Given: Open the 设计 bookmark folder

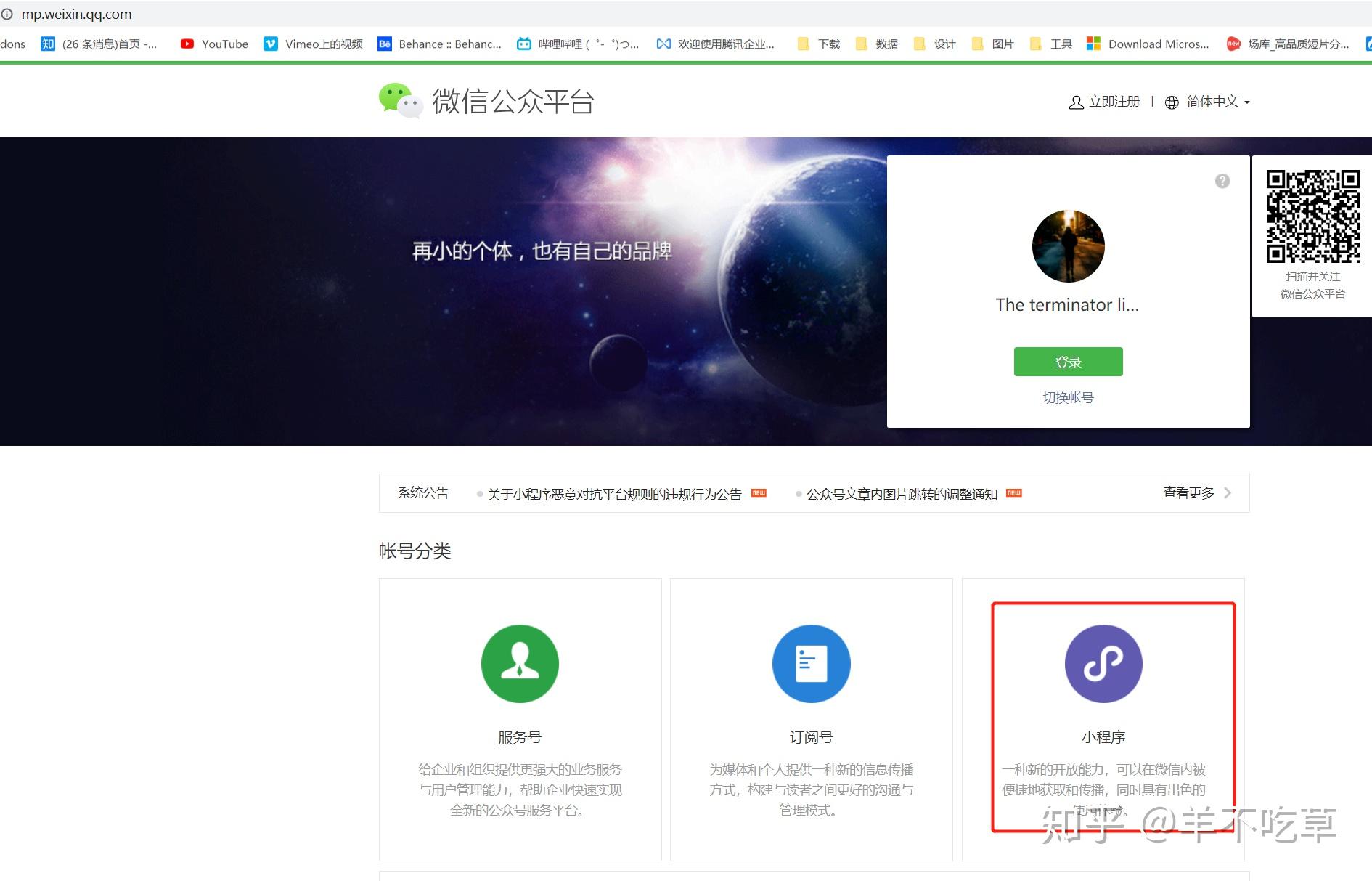Looking at the screenshot, I should coord(934,44).
